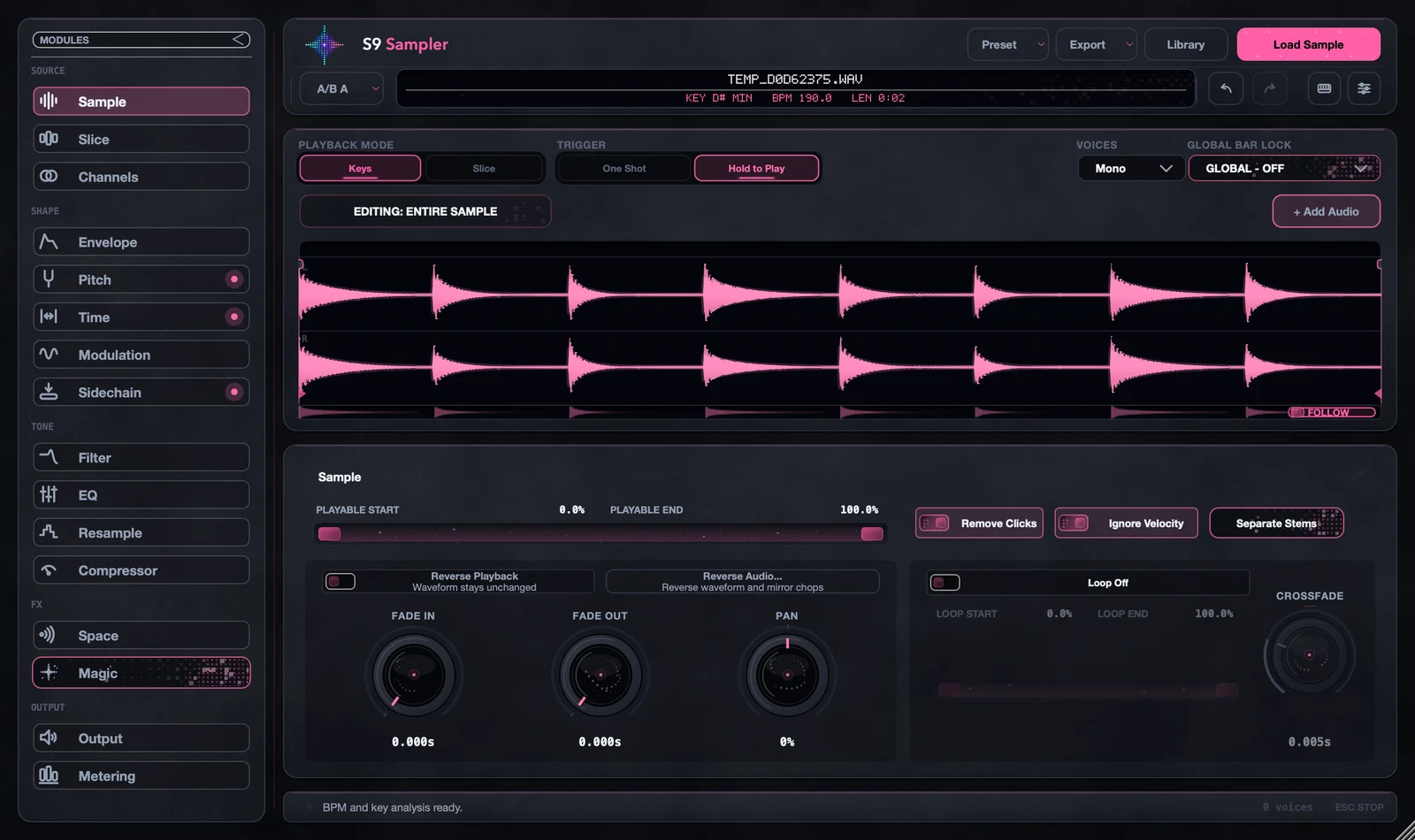Open the keyboard icon button
The height and width of the screenshot is (840, 1415).
[x=1324, y=88]
